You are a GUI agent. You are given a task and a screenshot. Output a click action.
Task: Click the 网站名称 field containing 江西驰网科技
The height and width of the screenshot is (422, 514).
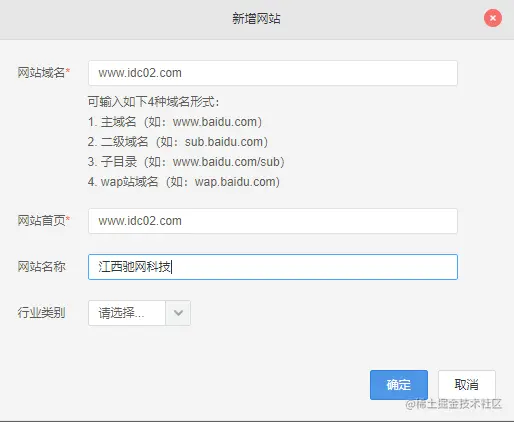pyautogui.click(x=273, y=267)
